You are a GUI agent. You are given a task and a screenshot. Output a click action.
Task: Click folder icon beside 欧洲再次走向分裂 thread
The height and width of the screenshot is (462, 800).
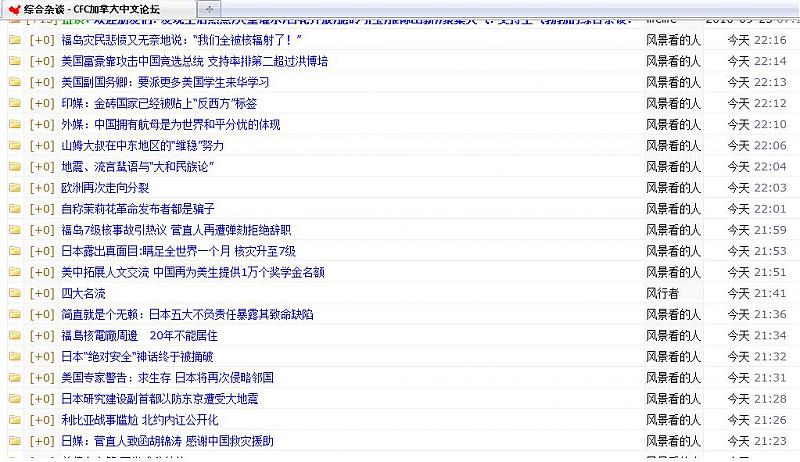(x=15, y=188)
